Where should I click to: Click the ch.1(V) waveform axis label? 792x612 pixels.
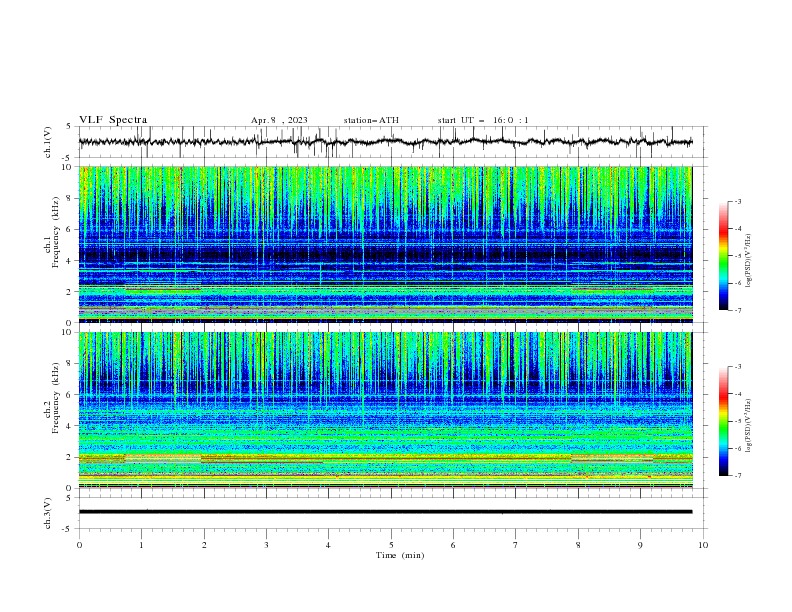point(48,142)
